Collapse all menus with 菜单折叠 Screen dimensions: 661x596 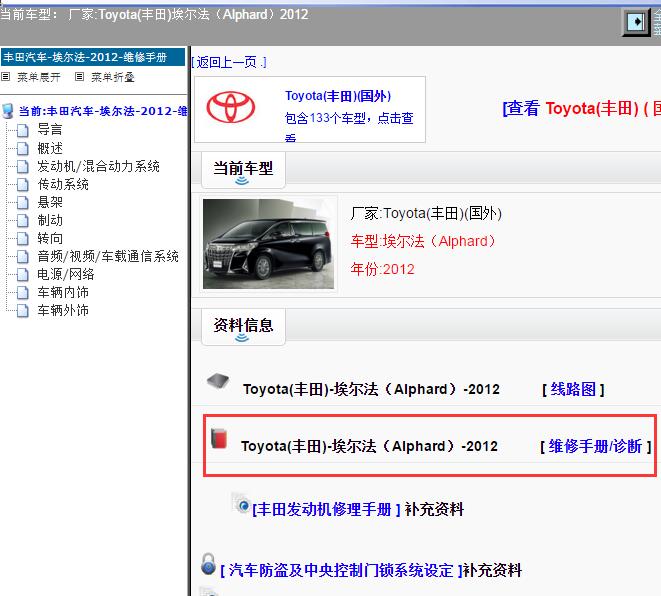(x=113, y=77)
